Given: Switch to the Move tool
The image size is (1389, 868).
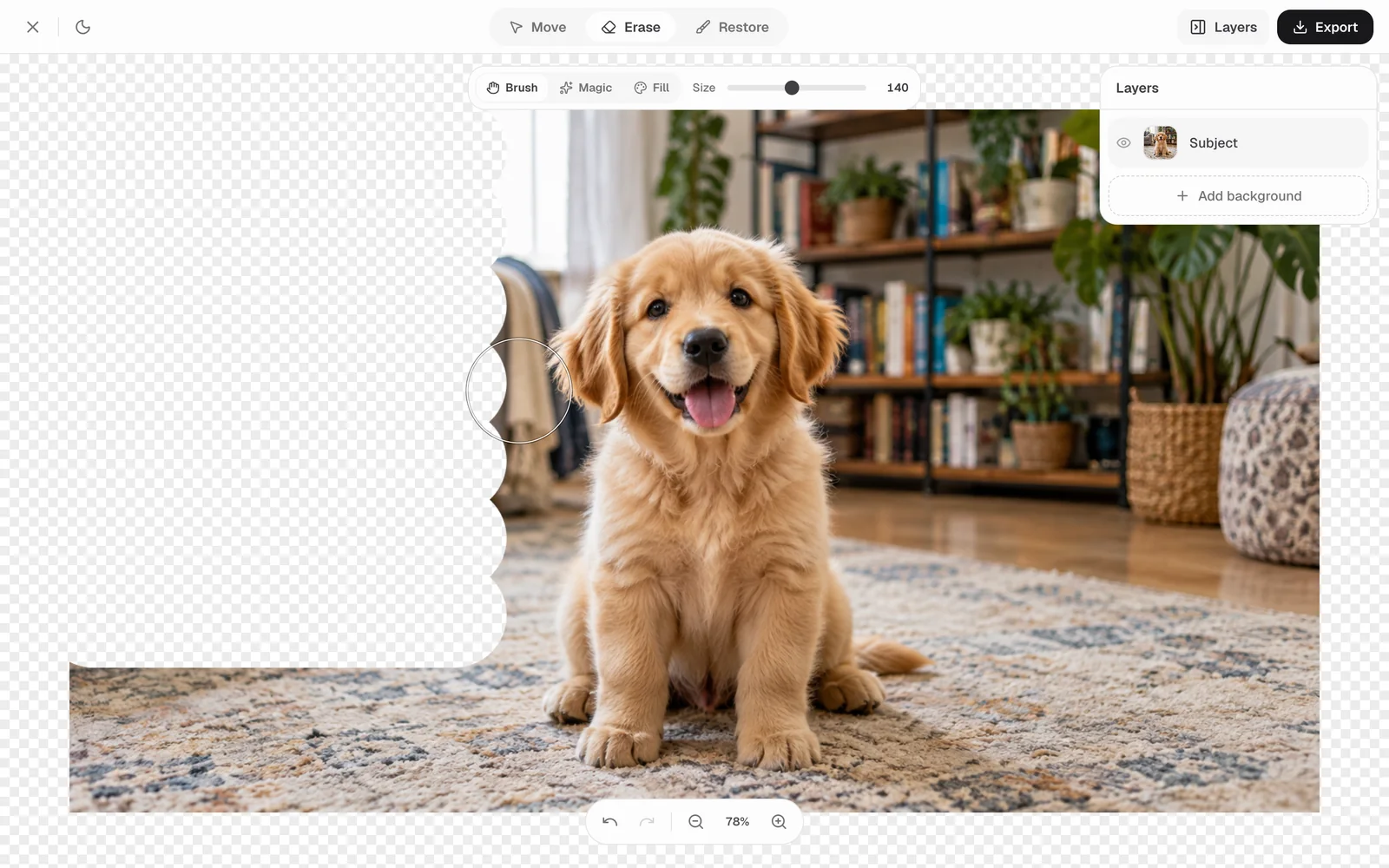Looking at the screenshot, I should (x=537, y=27).
